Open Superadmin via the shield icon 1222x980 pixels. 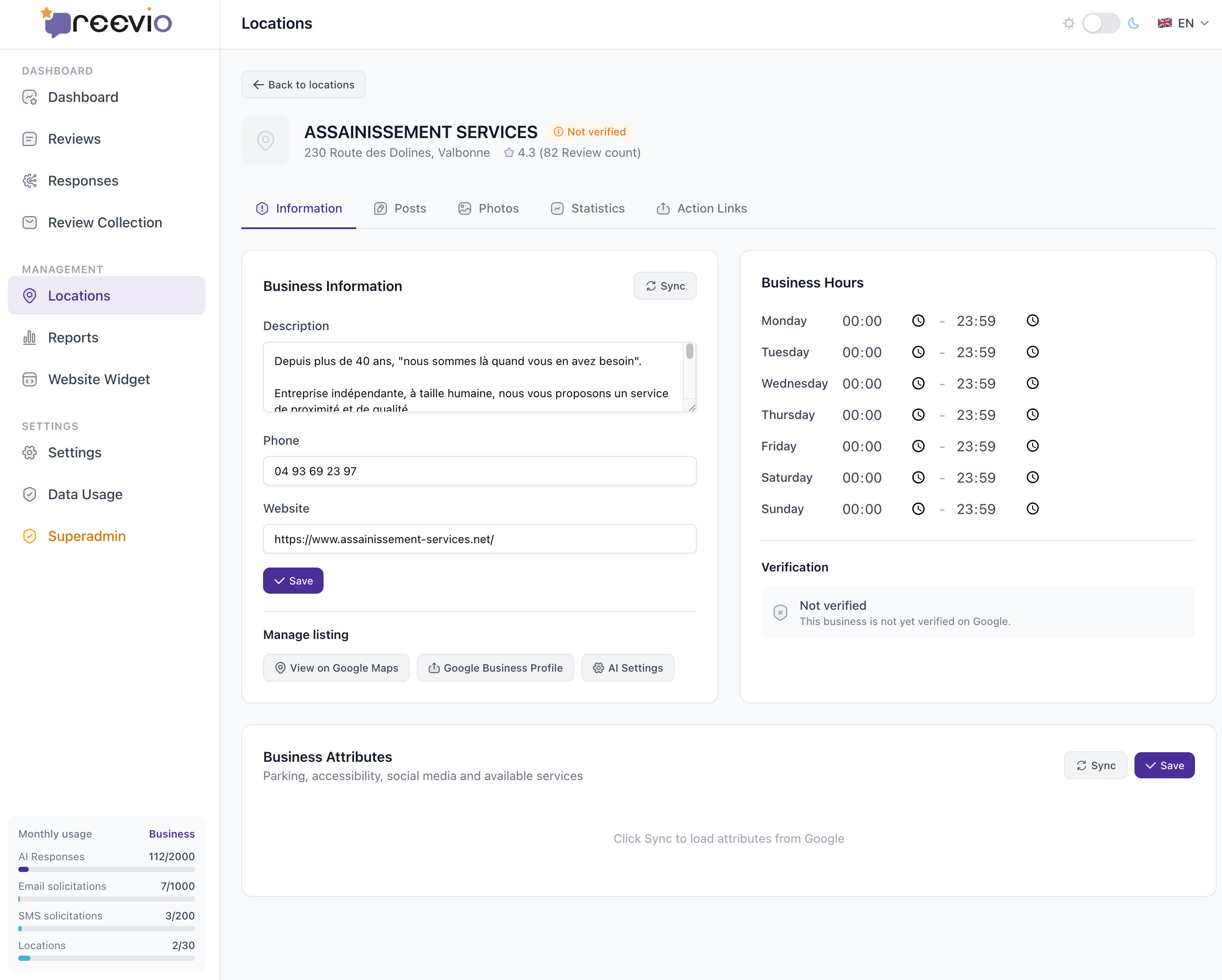[x=30, y=536]
